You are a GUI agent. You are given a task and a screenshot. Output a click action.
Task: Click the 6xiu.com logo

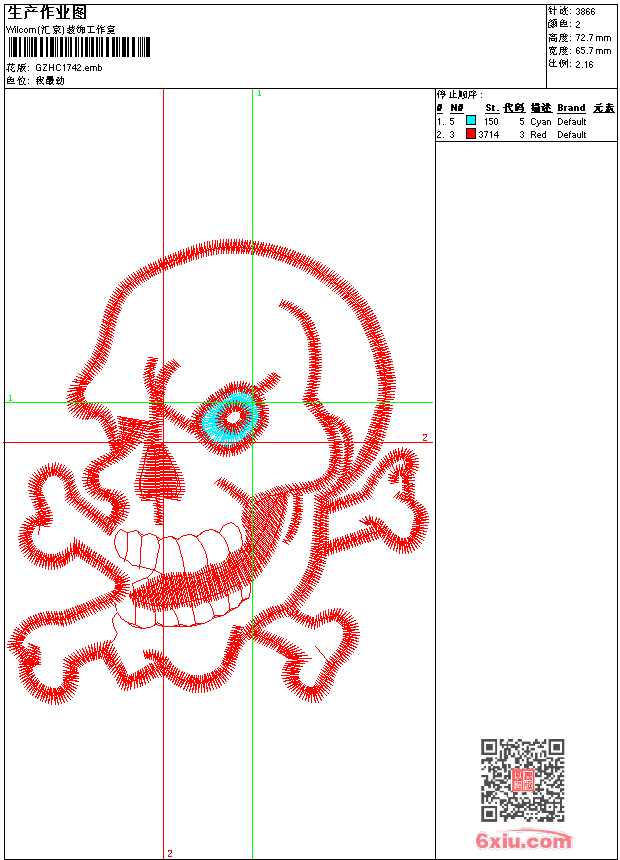pyautogui.click(x=523, y=840)
